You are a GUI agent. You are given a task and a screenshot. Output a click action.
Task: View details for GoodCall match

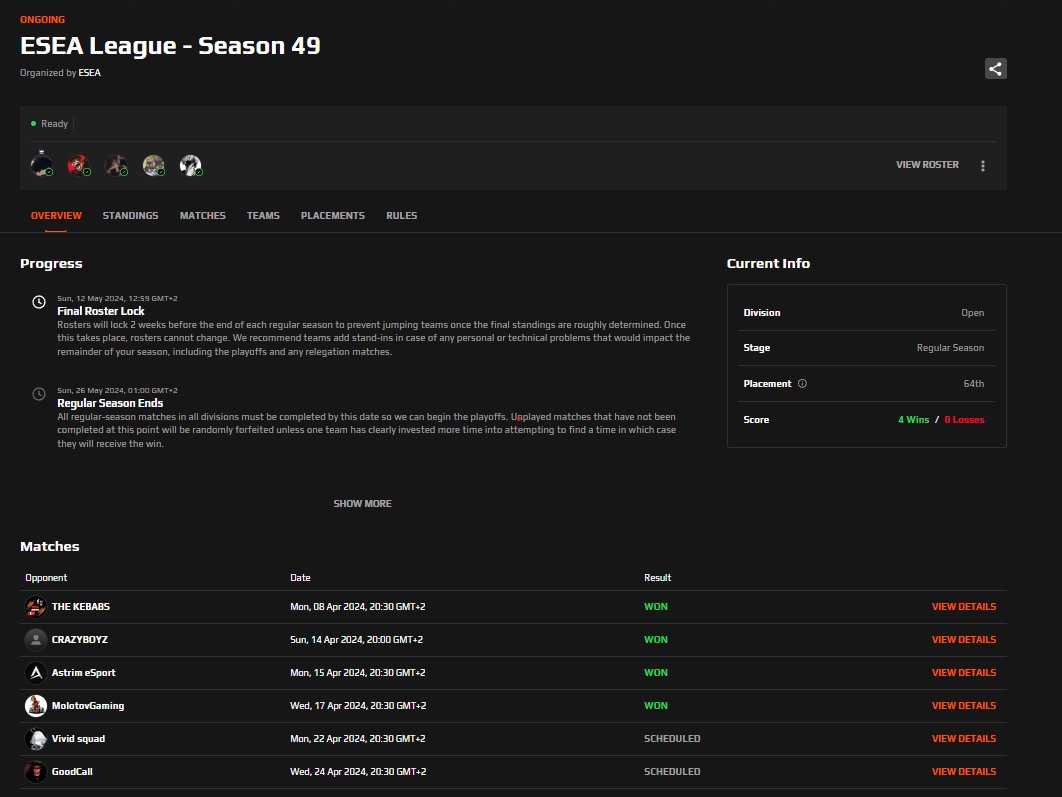click(x=964, y=771)
